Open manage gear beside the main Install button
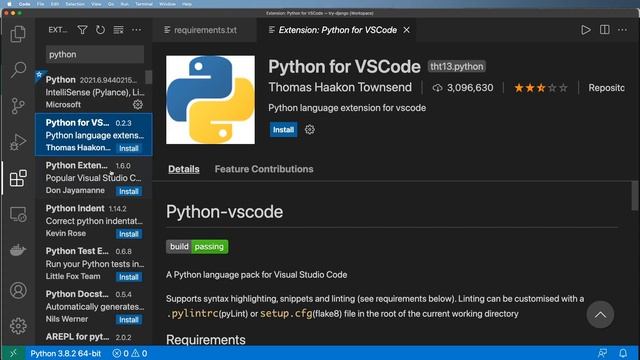Screen dimensions: 640x360 pyautogui.click(x=310, y=130)
